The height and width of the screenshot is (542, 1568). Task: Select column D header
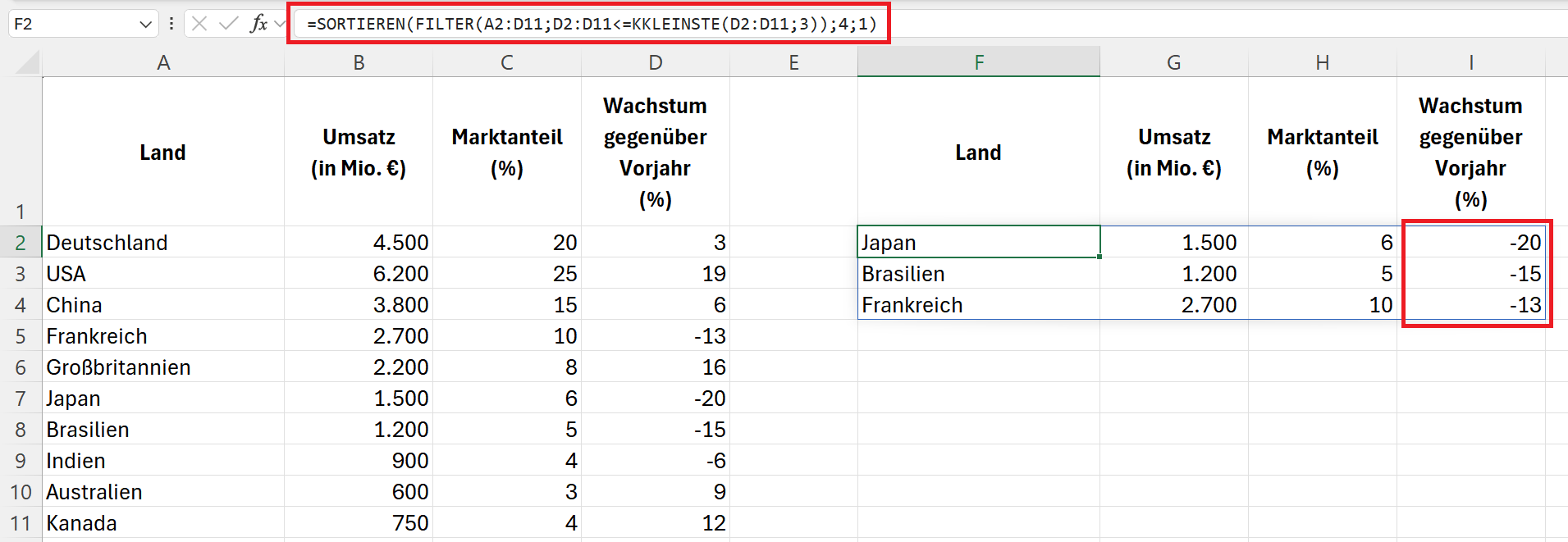[656, 62]
